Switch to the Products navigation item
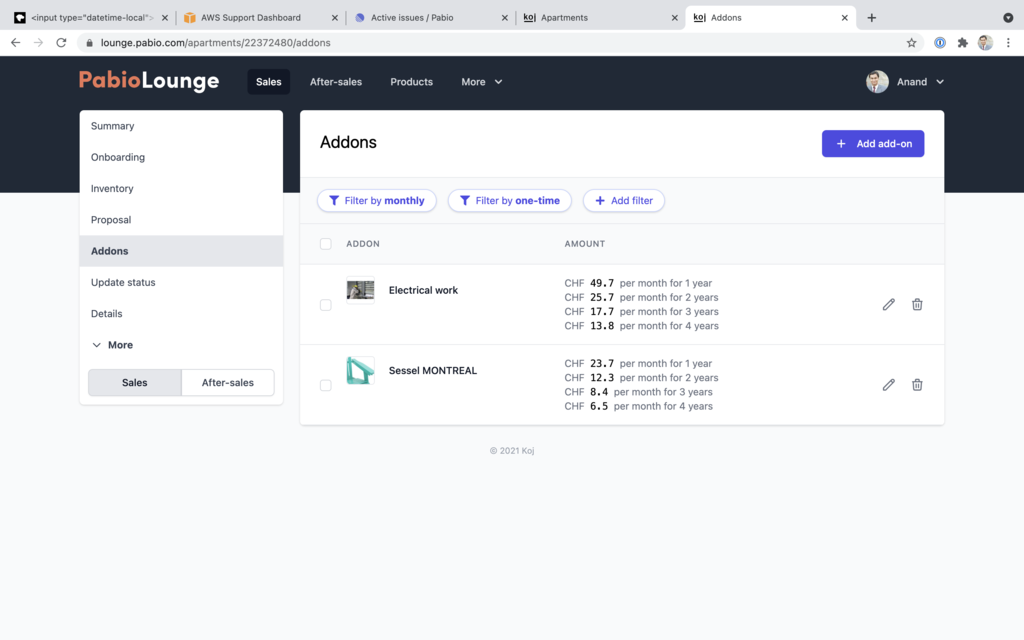1024x640 pixels. (411, 81)
